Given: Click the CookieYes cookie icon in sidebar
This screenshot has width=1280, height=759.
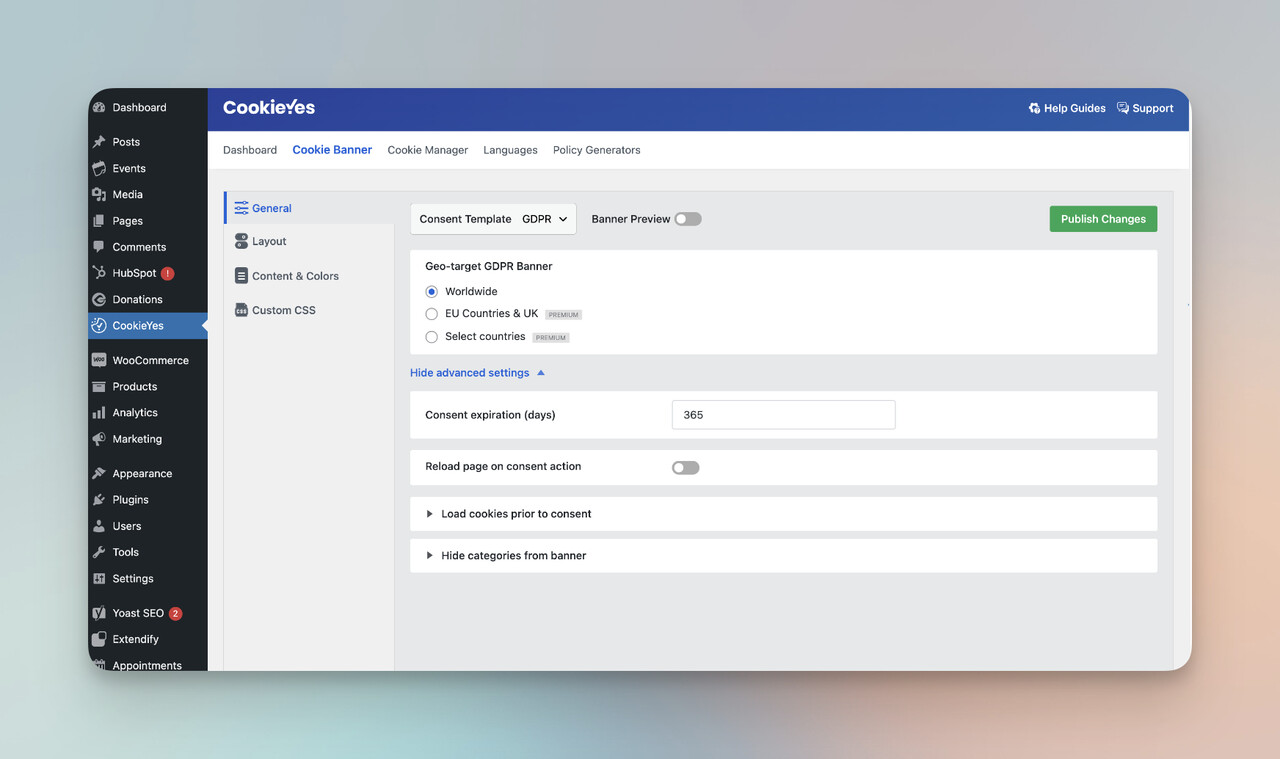Looking at the screenshot, I should [99, 325].
